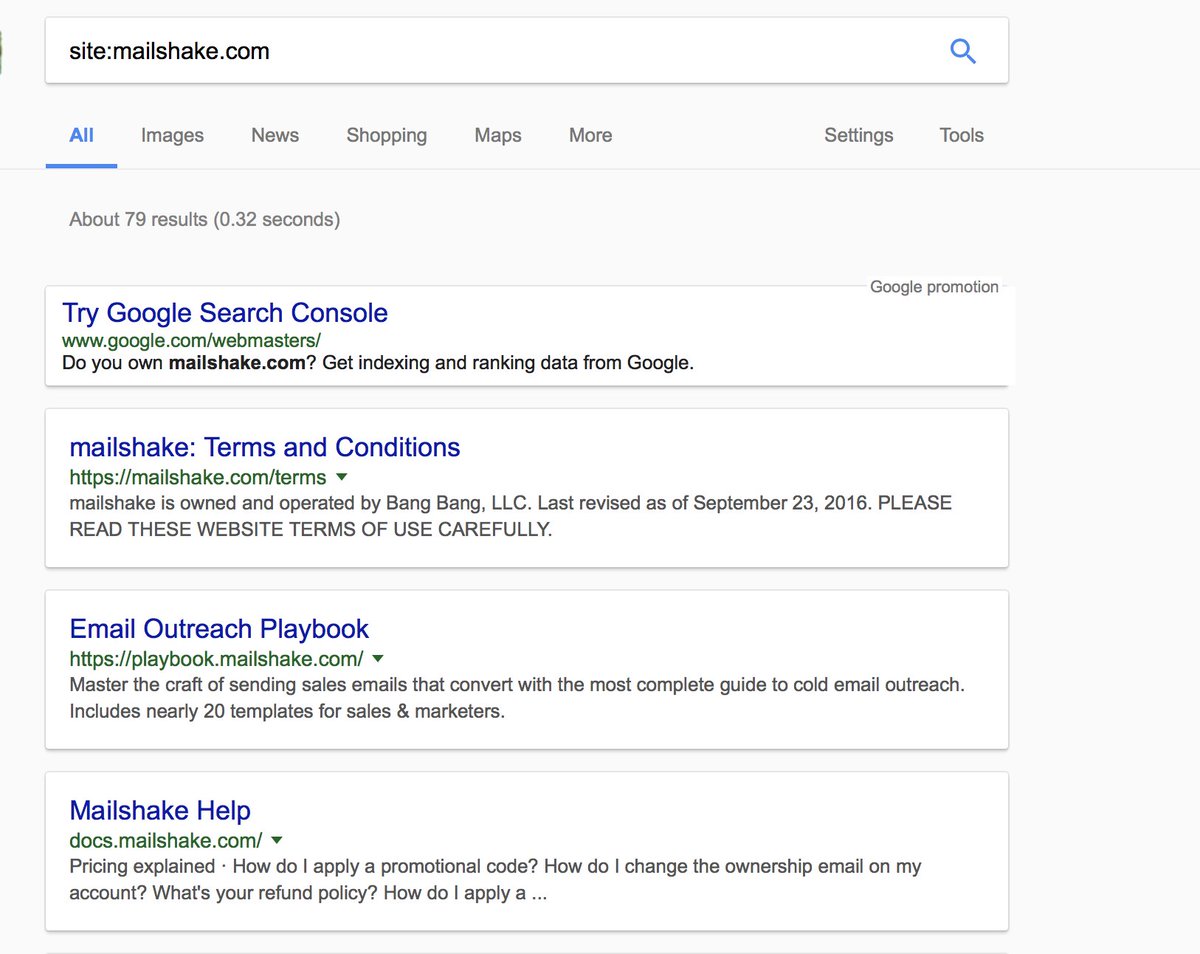Click the 'Master the craft of sending' snippet
Viewport: 1200px width, 954px height.
pyautogui.click(x=517, y=699)
